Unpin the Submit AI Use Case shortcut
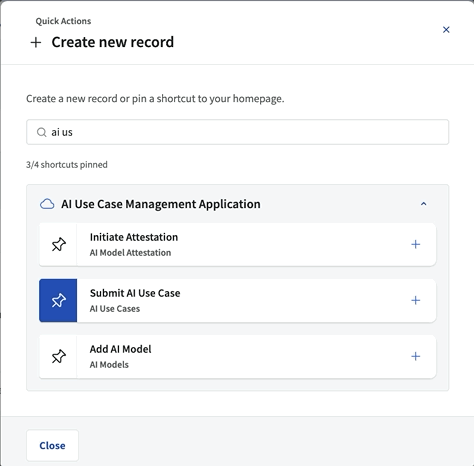This screenshot has height=466, width=474. [58, 300]
